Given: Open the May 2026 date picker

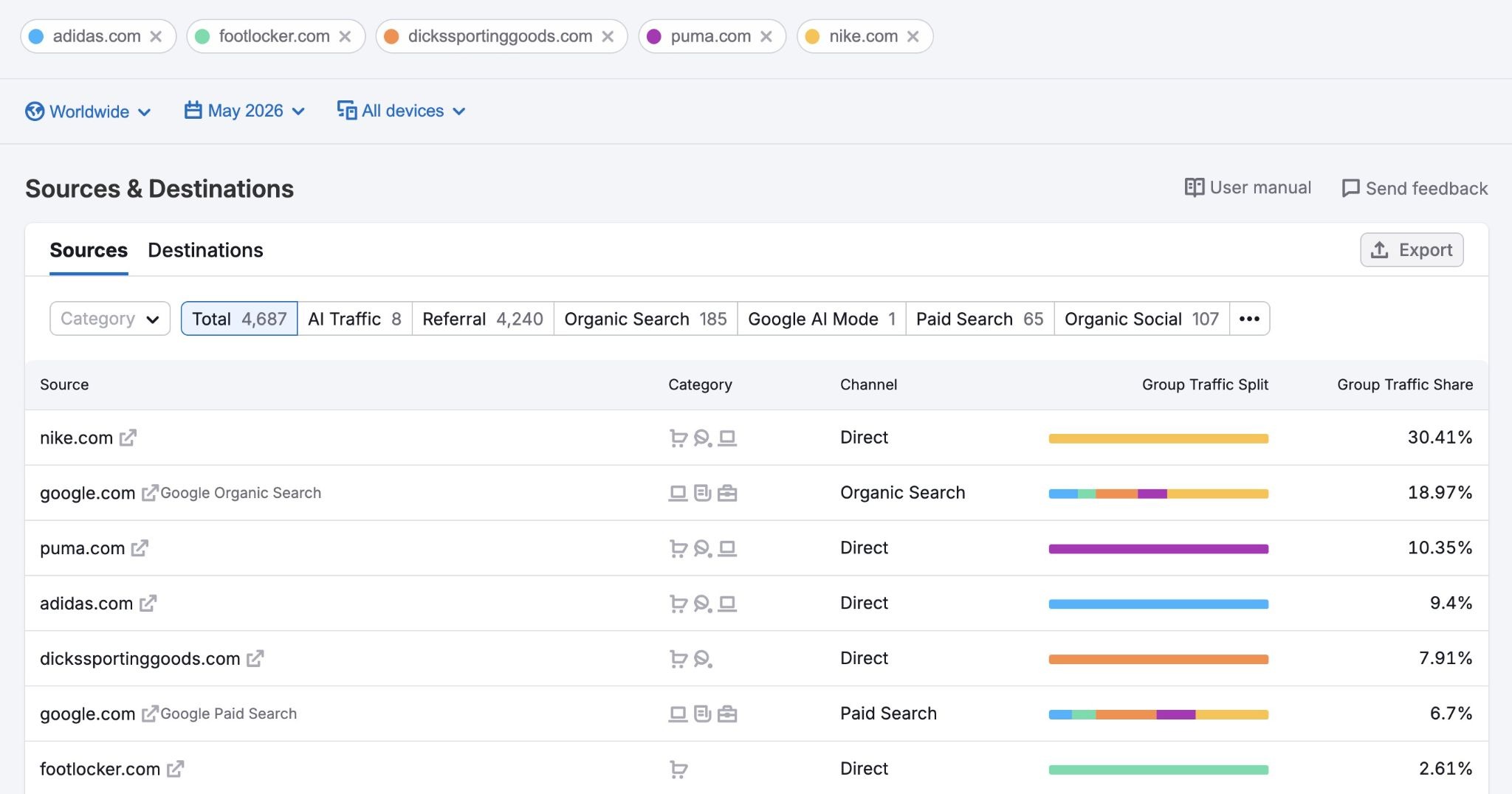Looking at the screenshot, I should click(244, 111).
